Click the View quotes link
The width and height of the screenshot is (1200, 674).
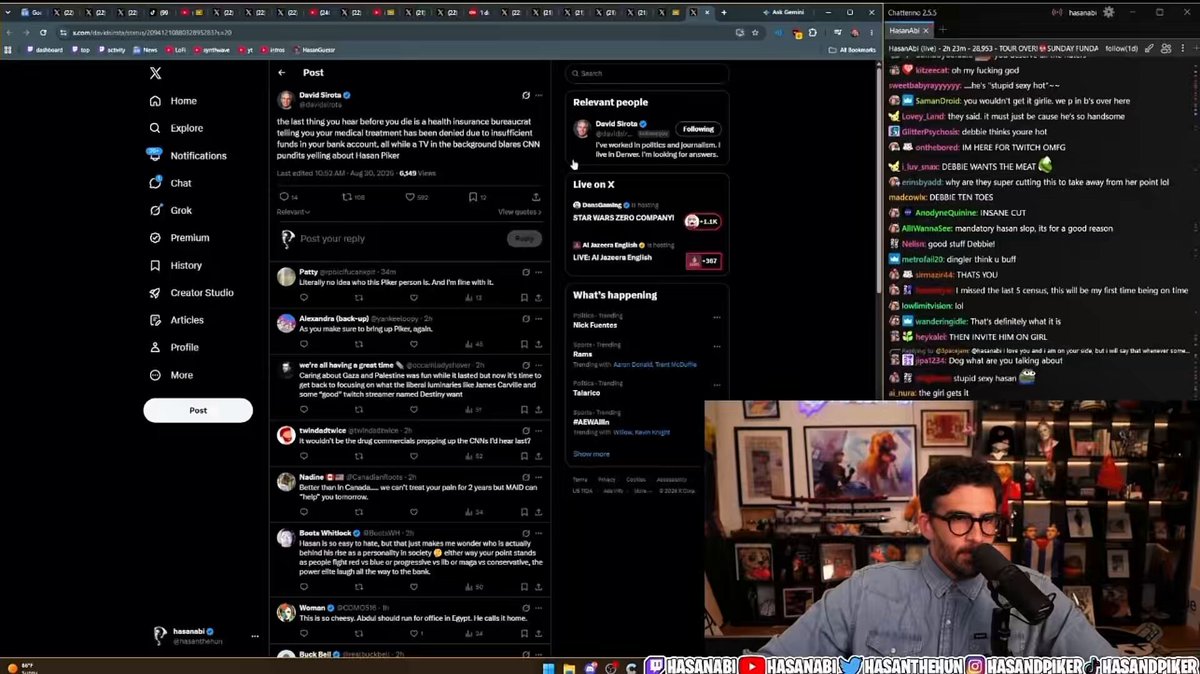click(520, 212)
